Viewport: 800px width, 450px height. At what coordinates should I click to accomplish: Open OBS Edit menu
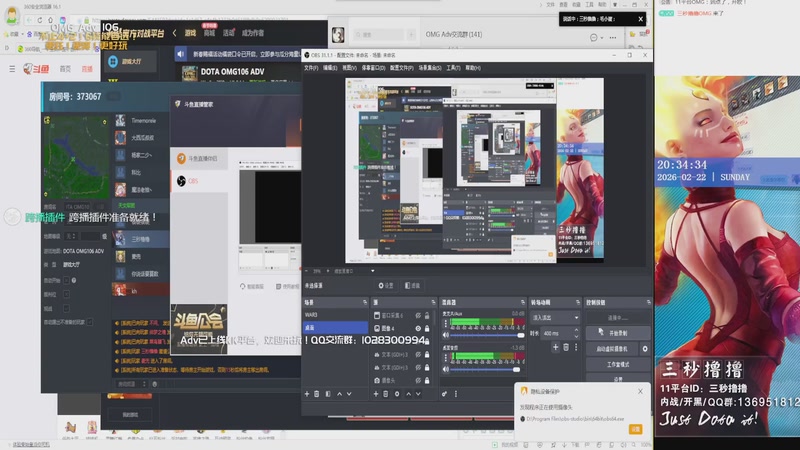point(330,68)
